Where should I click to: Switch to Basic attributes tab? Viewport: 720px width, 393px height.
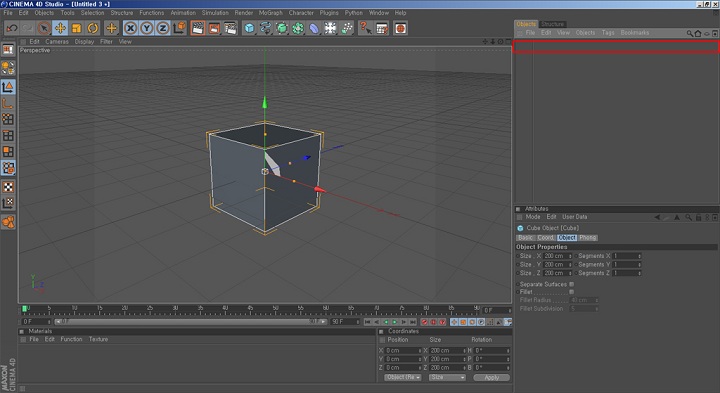(x=525, y=238)
